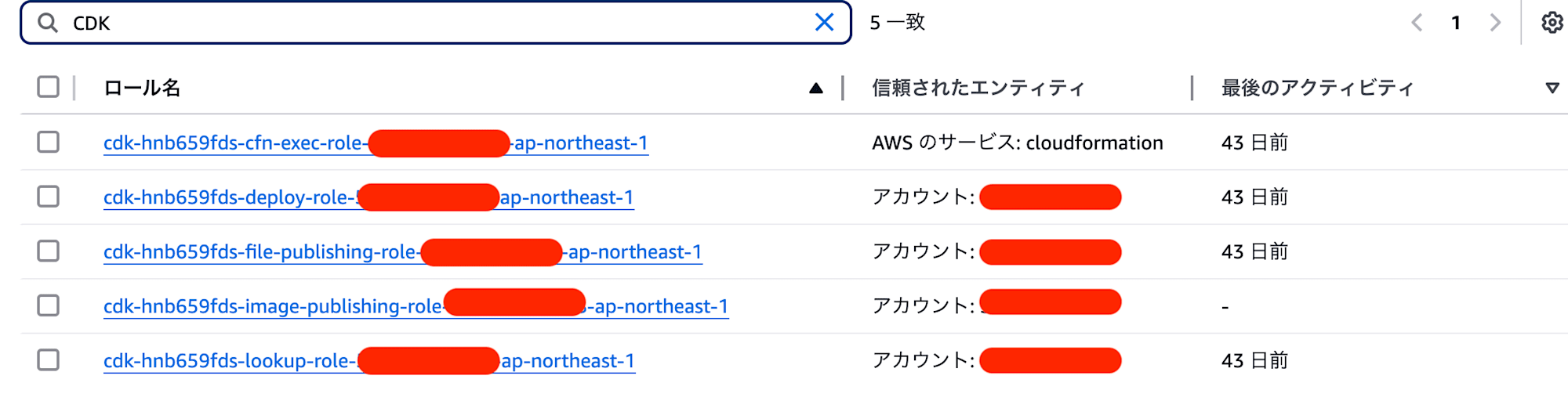Open cdk-hnb659fds-cfn-exec-role link
1568x401 pixels.
pyautogui.click(x=376, y=143)
